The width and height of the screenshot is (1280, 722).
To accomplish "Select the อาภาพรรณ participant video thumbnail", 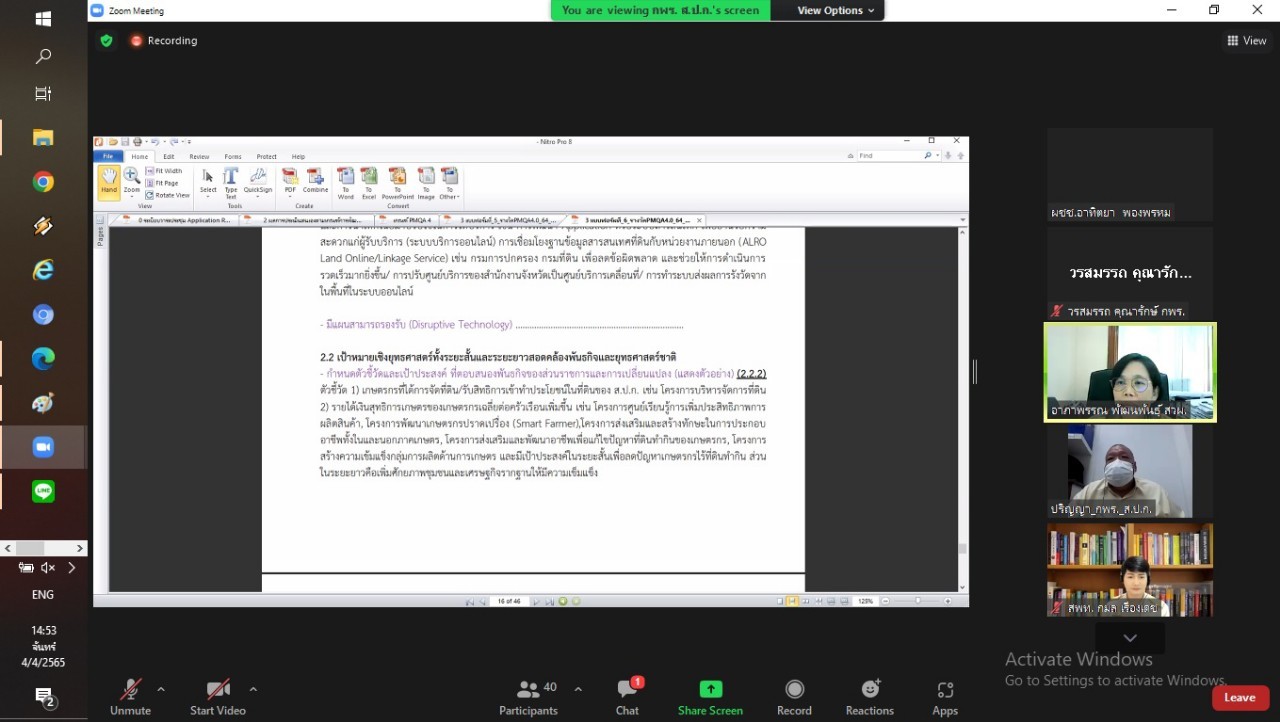I will pyautogui.click(x=1130, y=372).
